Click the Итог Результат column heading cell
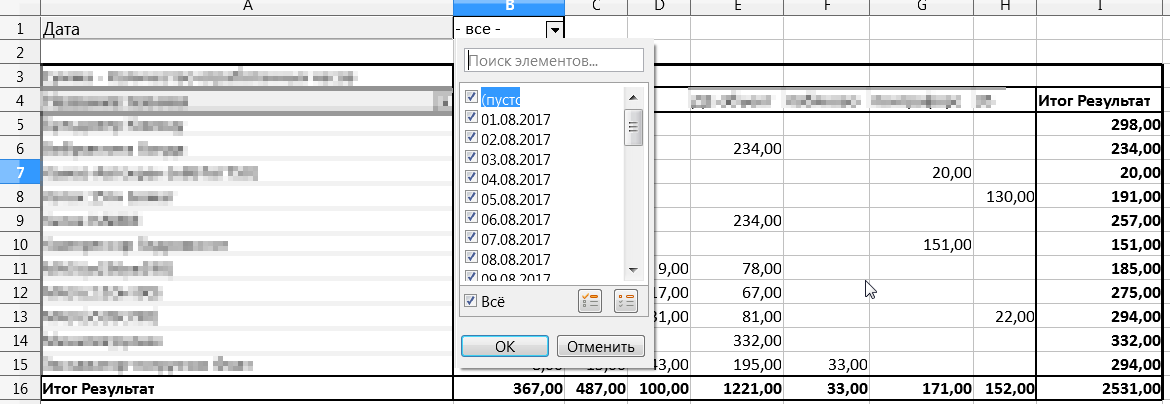The width and height of the screenshot is (1170, 404). 1099,101
